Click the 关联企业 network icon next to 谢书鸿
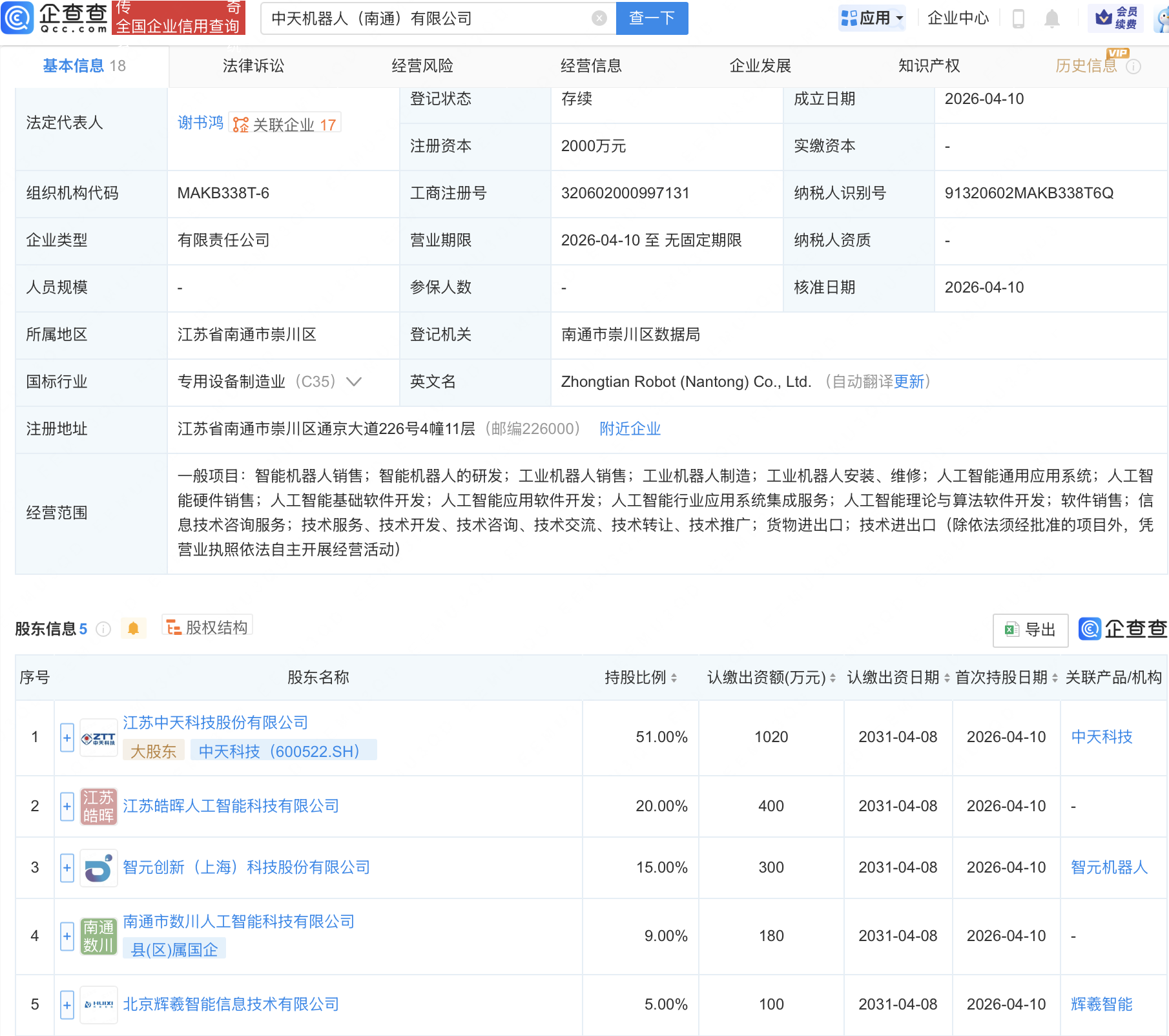The image size is (1169, 1036). [x=240, y=123]
